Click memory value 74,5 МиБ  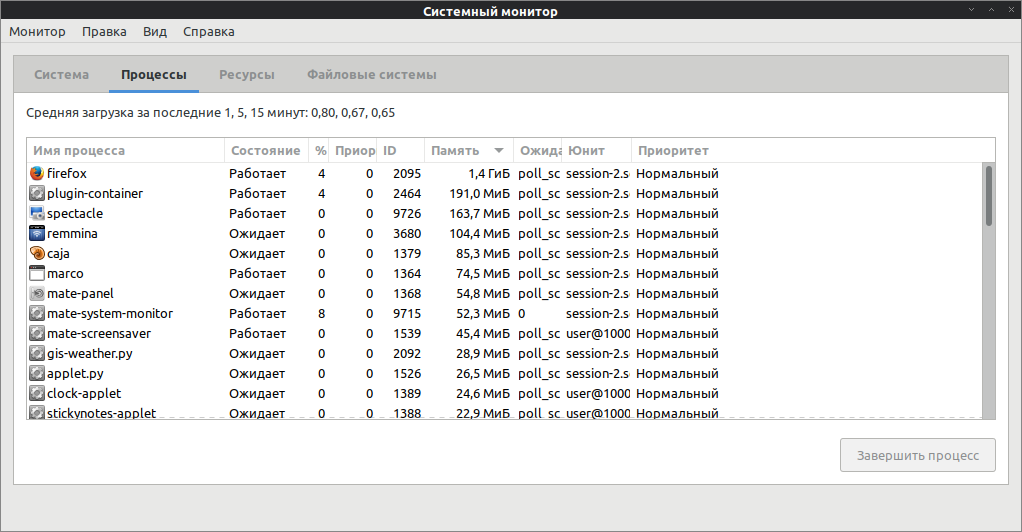point(483,273)
